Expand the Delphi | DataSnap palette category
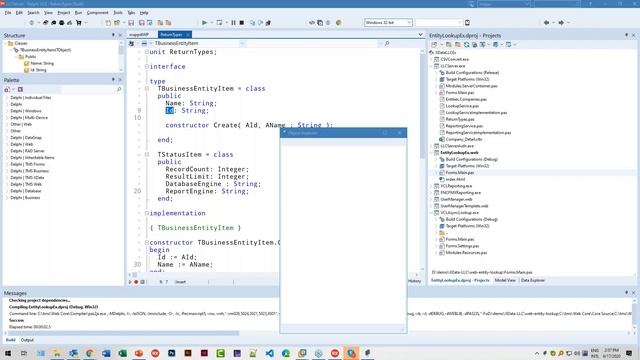640x360 pixels. [x=7, y=138]
